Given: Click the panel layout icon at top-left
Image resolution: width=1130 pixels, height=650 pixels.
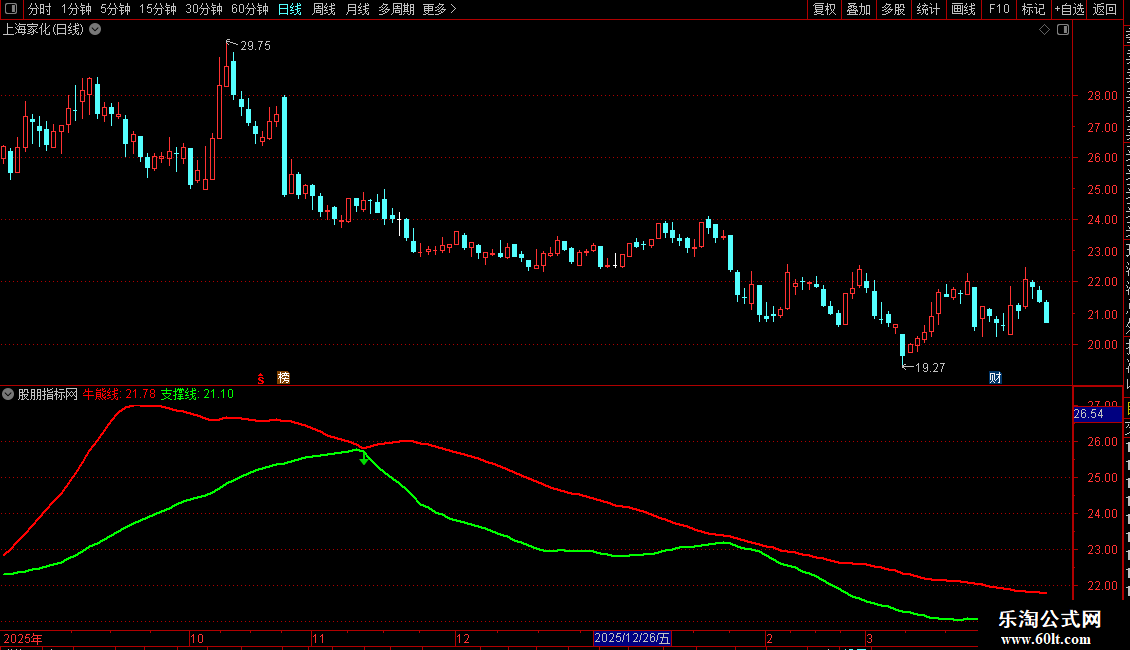Looking at the screenshot, I should [x=11, y=9].
